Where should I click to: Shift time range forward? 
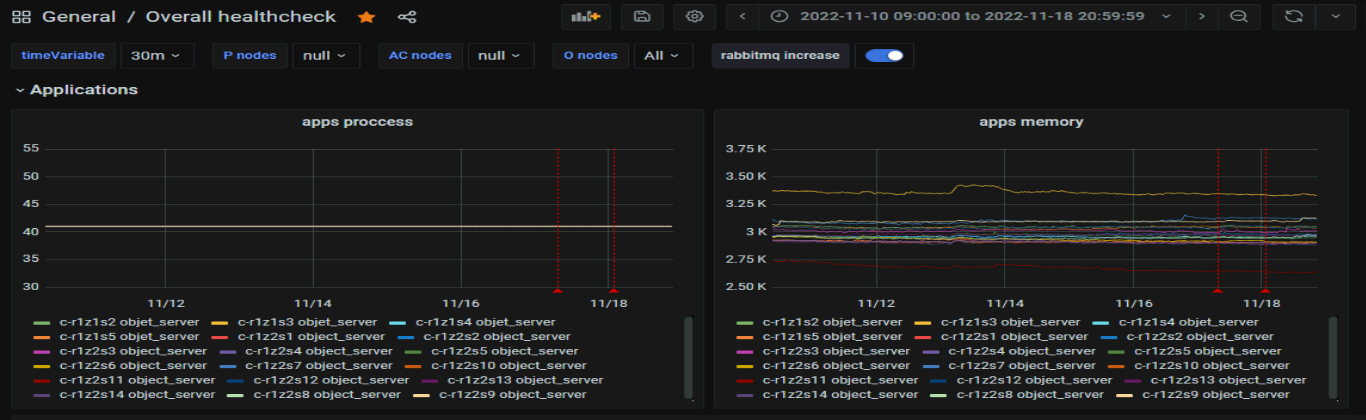pyautogui.click(x=1201, y=17)
